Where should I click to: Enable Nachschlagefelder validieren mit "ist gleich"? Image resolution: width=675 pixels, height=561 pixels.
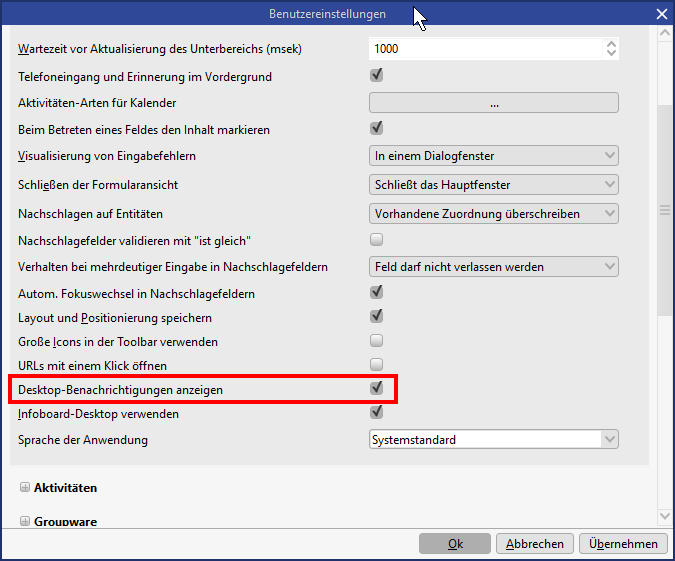[x=377, y=239]
